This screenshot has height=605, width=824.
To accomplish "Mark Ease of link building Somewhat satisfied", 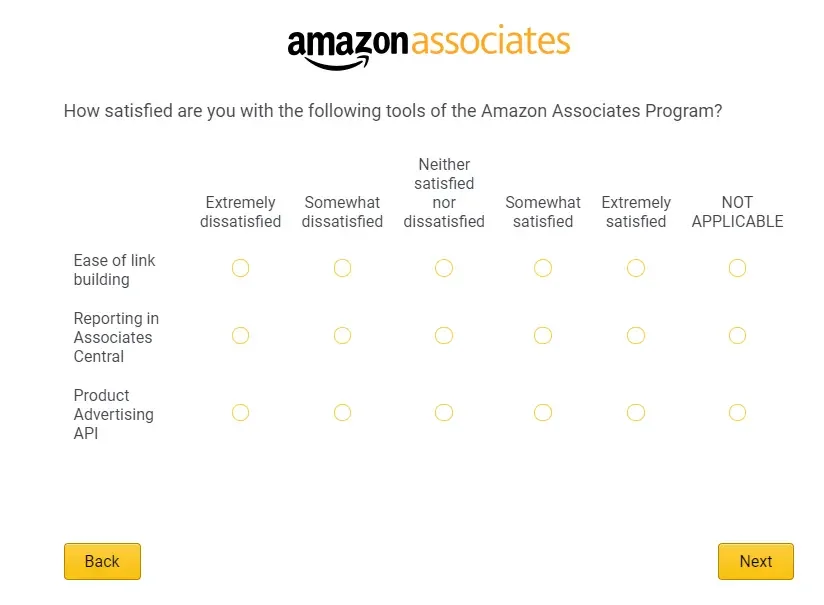I will pyautogui.click(x=543, y=268).
